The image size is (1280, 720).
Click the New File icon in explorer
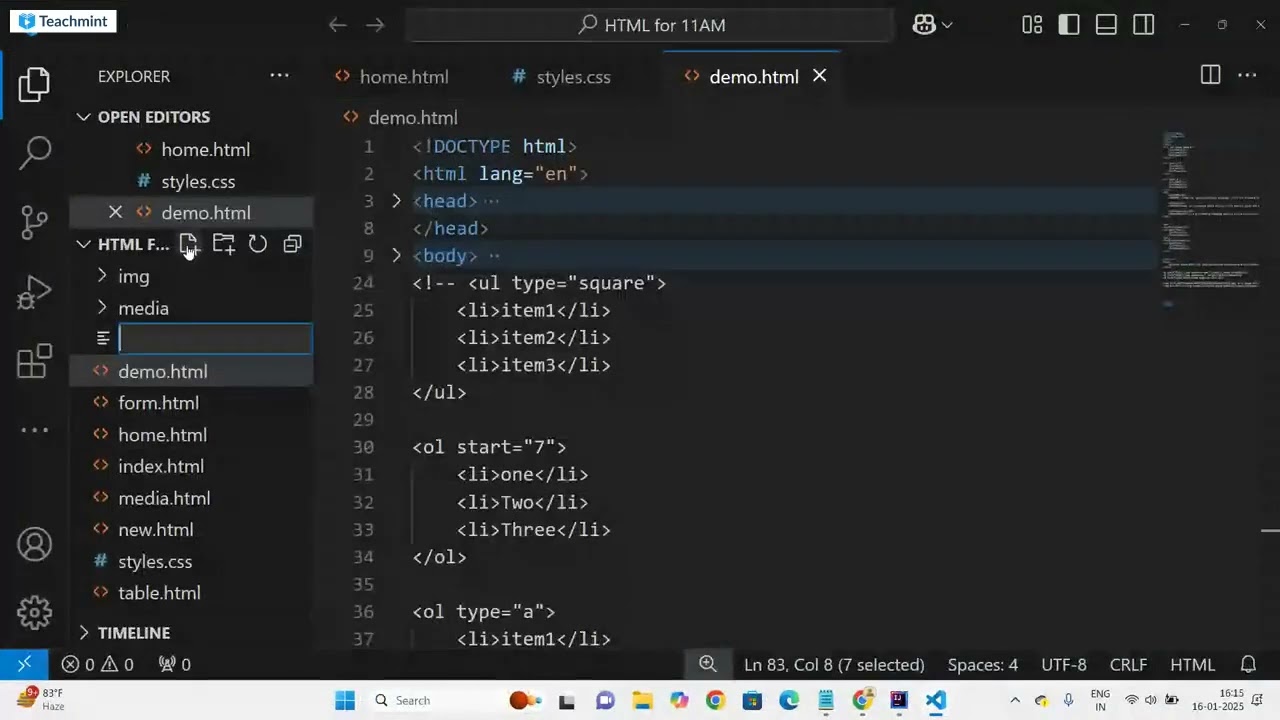[x=189, y=244]
